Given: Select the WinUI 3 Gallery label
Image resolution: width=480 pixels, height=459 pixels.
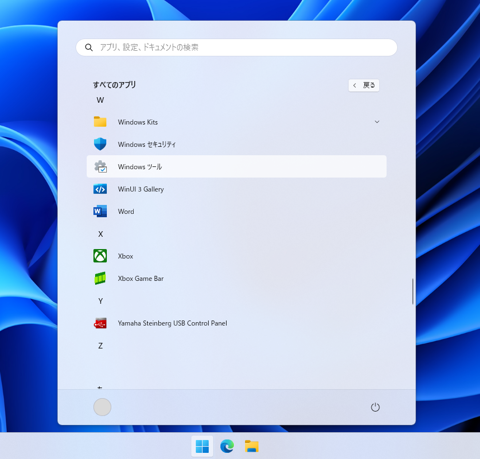Looking at the screenshot, I should [x=141, y=189].
